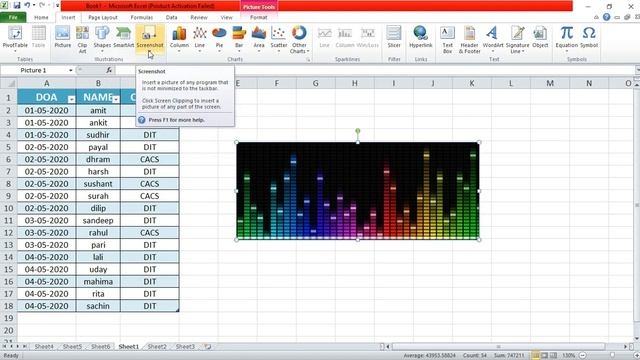Switch to the Sheet3 tab

[x=185, y=347]
